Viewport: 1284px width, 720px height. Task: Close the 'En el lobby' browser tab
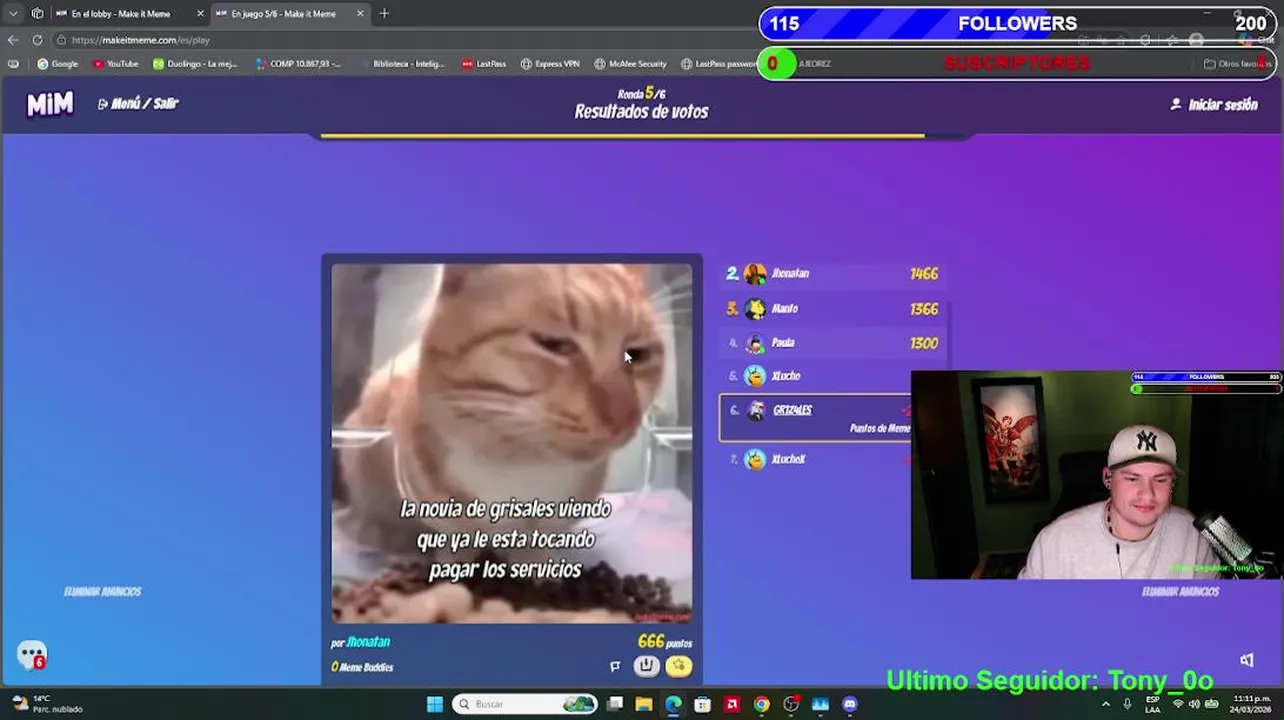pos(200,14)
